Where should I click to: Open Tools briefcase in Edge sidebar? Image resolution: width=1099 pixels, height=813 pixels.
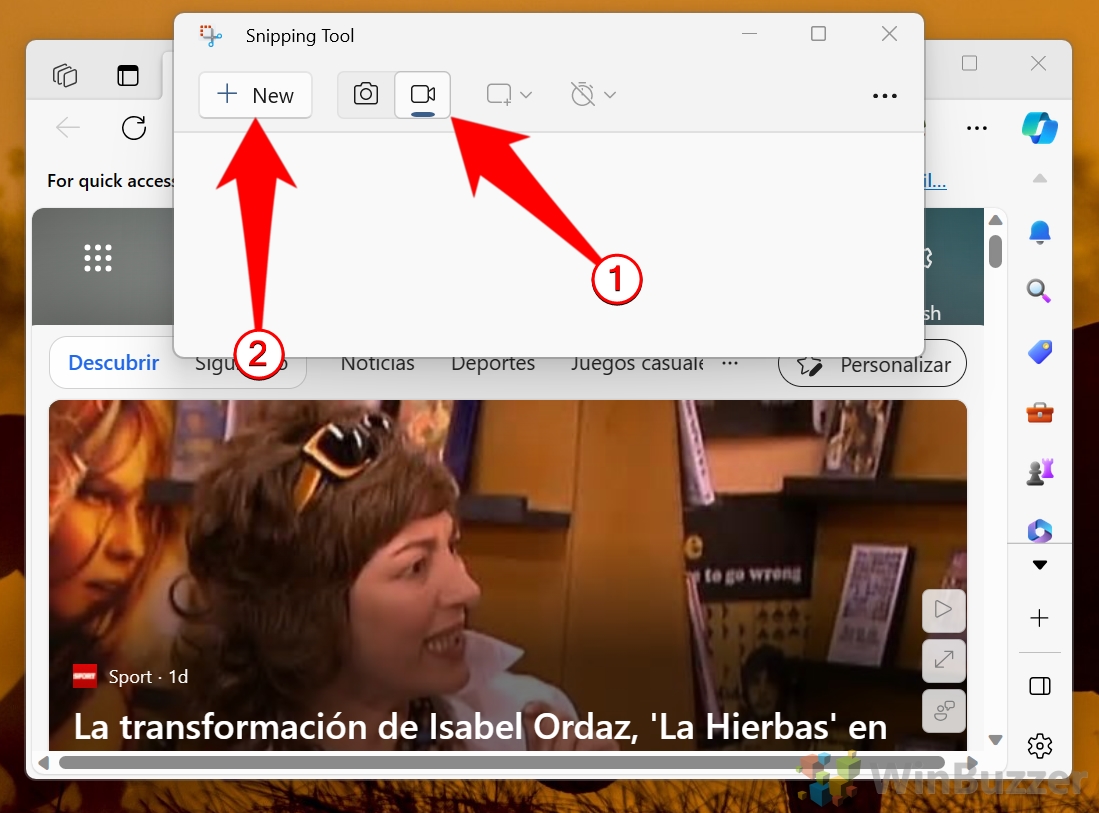click(x=1039, y=413)
